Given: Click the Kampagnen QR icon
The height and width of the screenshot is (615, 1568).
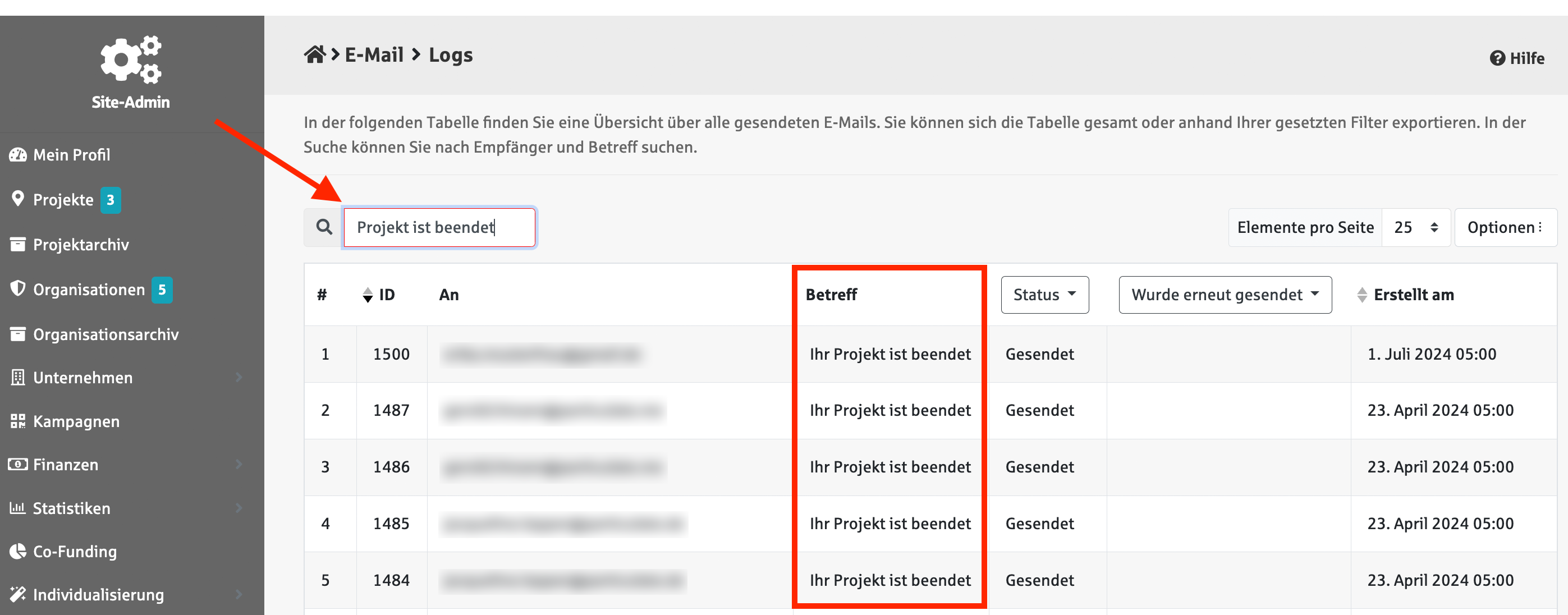Looking at the screenshot, I should coord(17,421).
